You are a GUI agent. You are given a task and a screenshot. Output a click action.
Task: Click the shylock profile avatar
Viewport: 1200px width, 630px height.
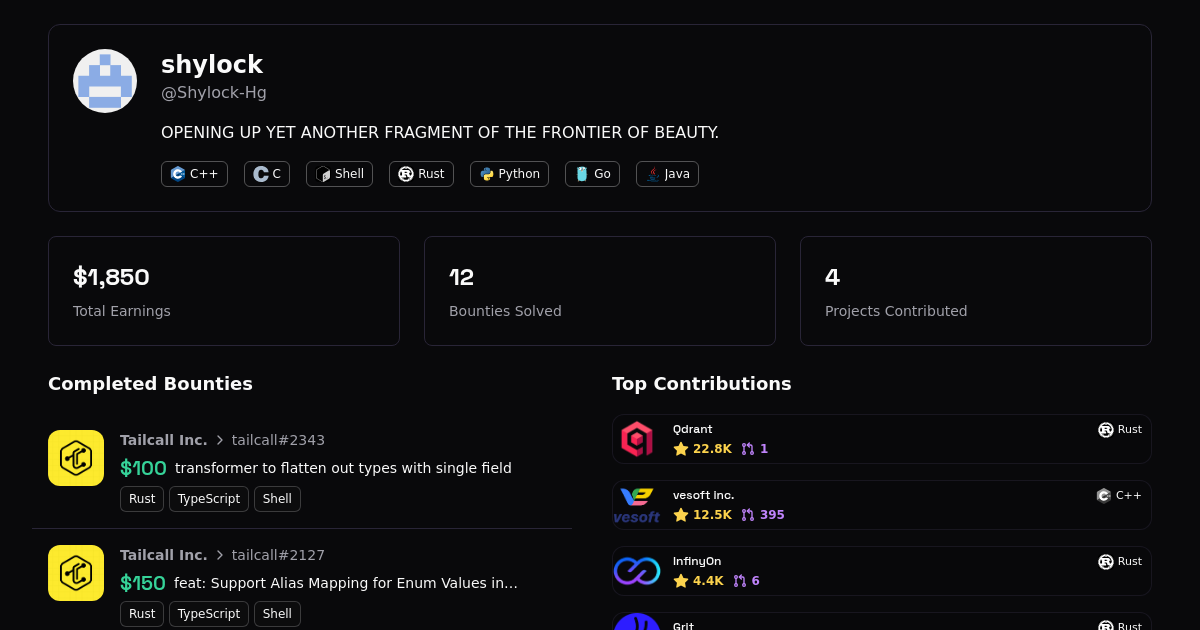(x=105, y=81)
